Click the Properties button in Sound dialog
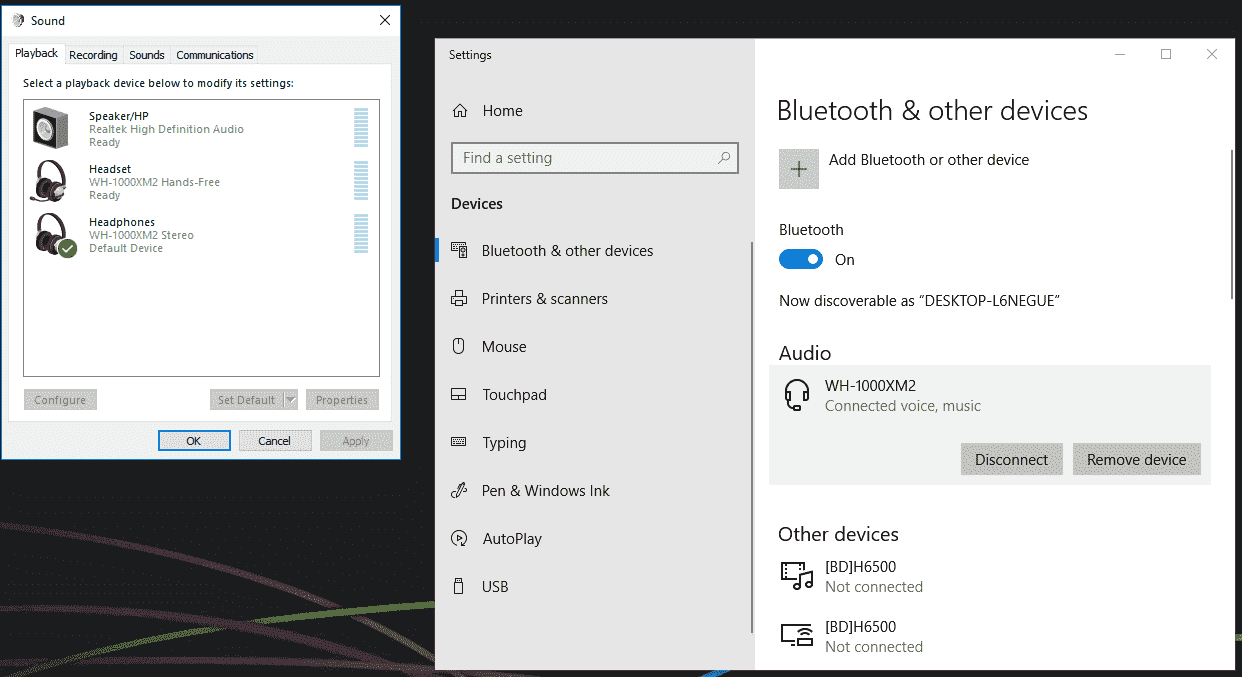The image size is (1242, 677). (342, 400)
